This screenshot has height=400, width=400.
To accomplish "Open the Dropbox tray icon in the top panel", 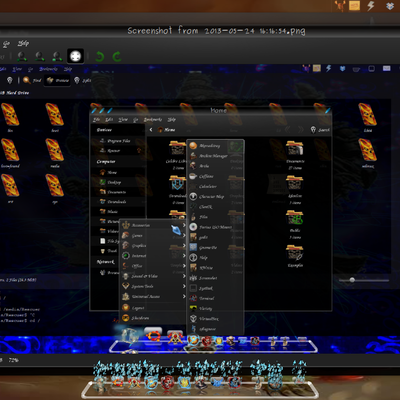I will (x=390, y=6).
